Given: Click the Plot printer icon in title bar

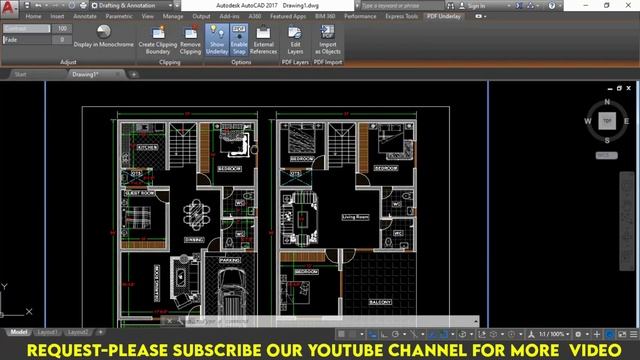Looking at the screenshot, I should click(83, 6).
